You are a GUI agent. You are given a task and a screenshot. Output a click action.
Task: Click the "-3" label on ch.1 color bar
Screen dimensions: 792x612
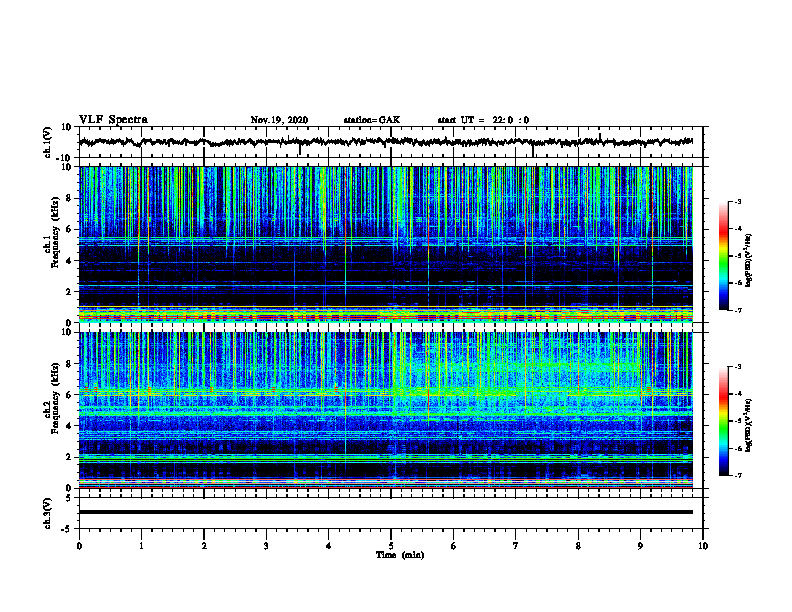tap(737, 202)
